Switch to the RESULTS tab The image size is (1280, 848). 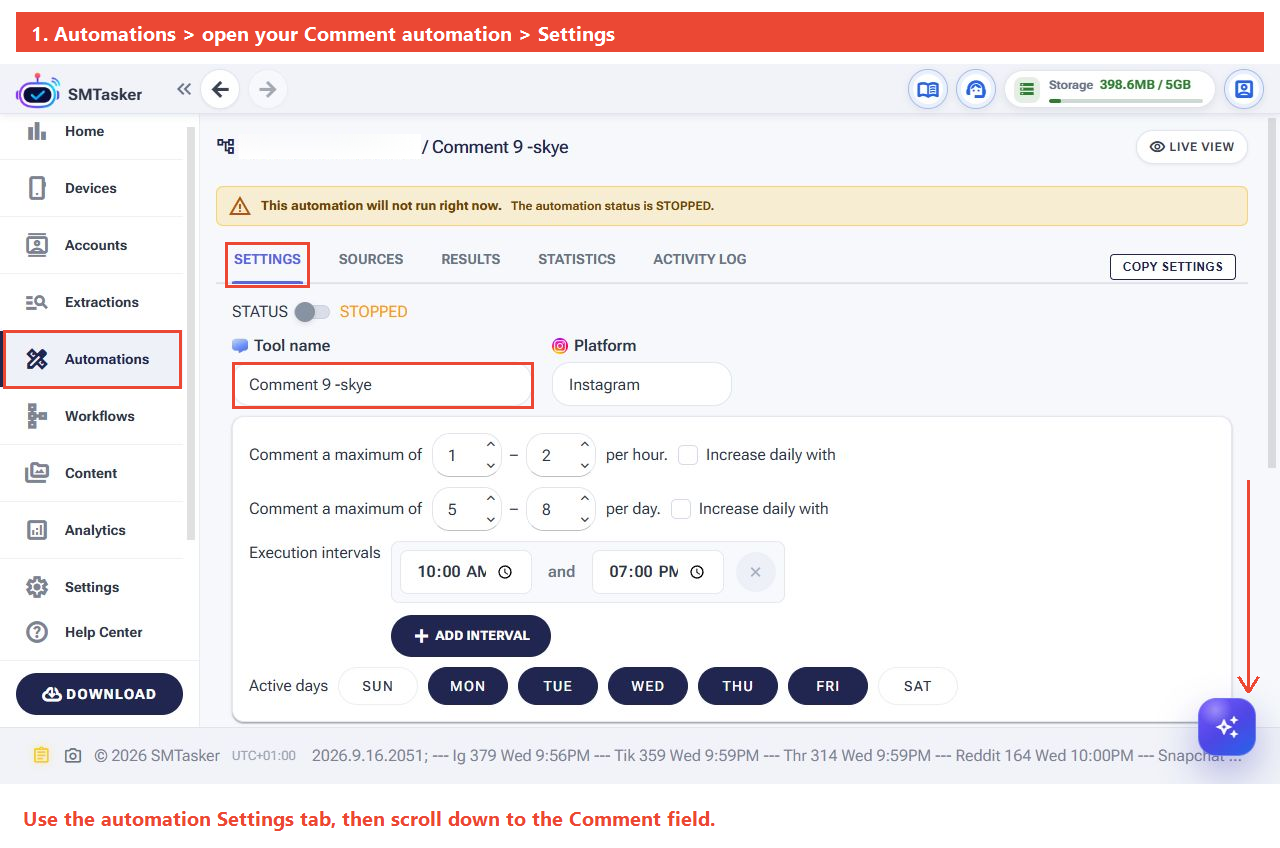coord(471,259)
